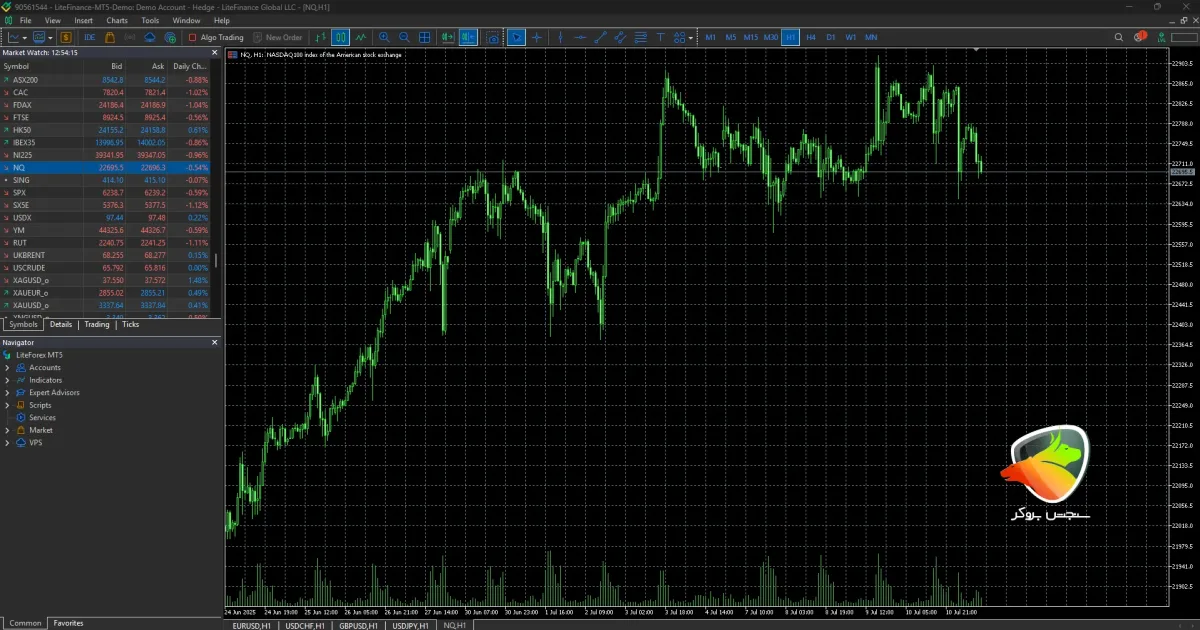This screenshot has width=1200, height=630.
Task: Expand VPS tree node
Action: [x=7, y=442]
